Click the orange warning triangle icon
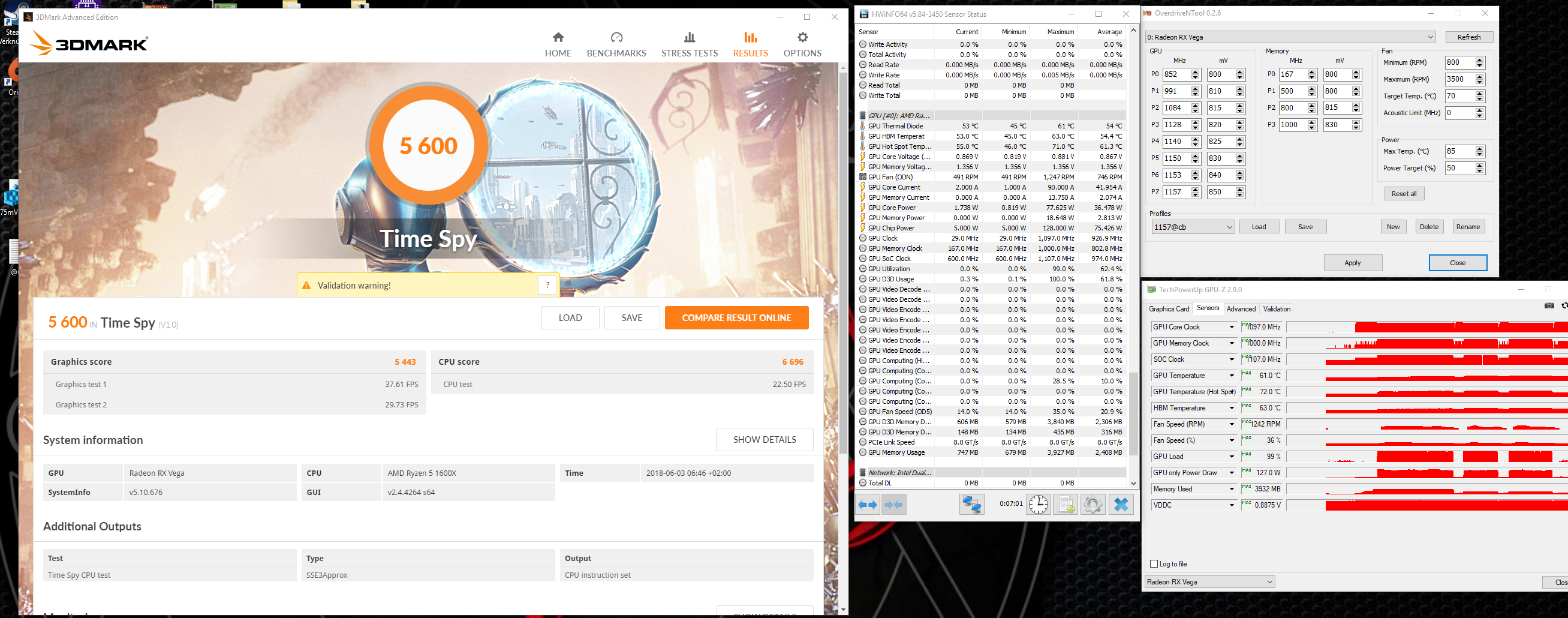The width and height of the screenshot is (1568, 618). coord(306,285)
